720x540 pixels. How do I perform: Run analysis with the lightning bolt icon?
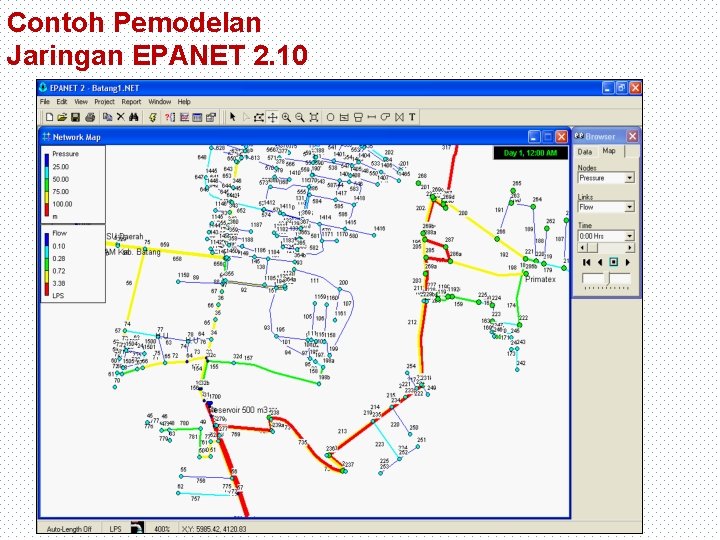[152, 117]
